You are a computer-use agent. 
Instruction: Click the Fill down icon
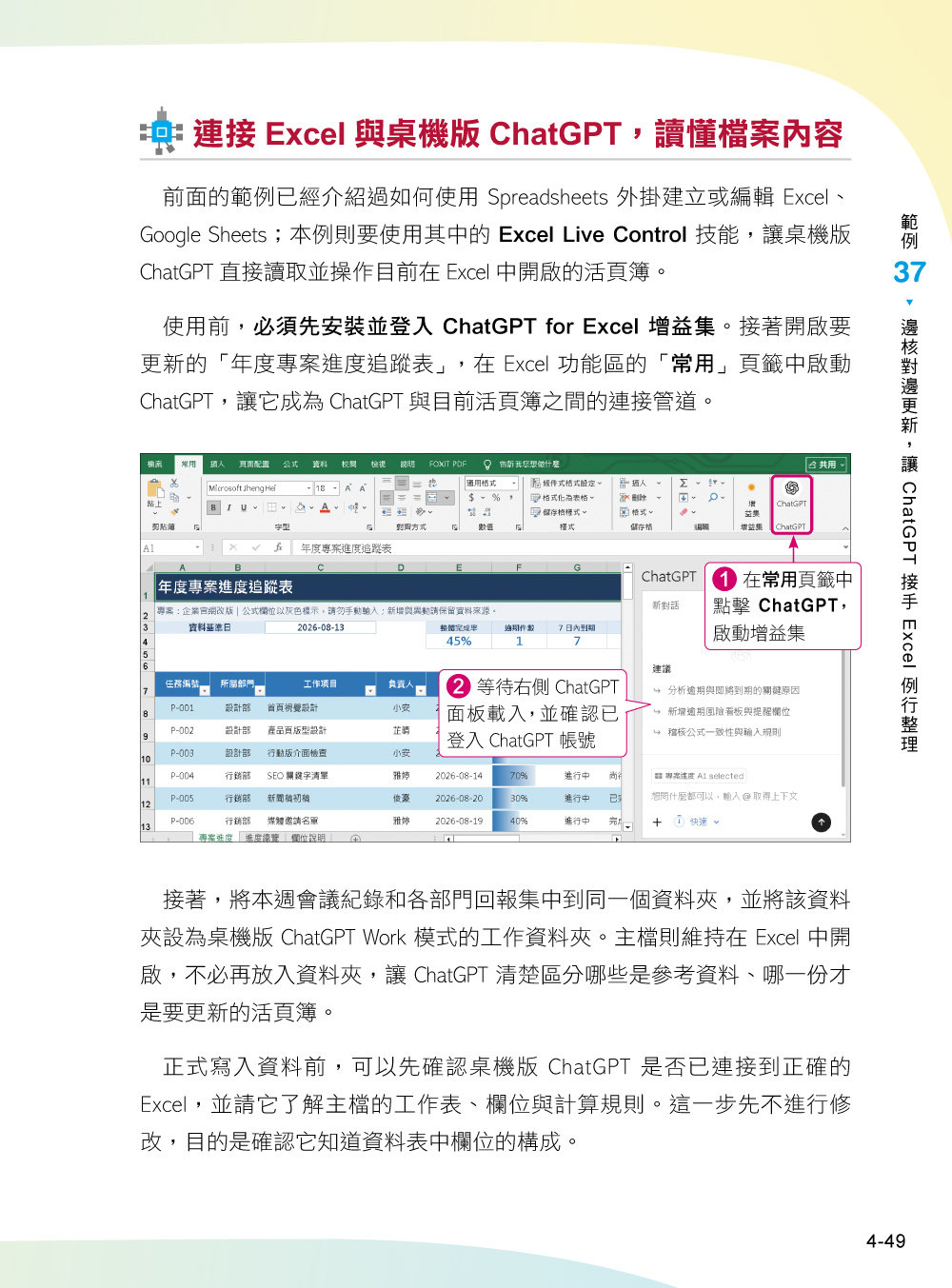(684, 498)
